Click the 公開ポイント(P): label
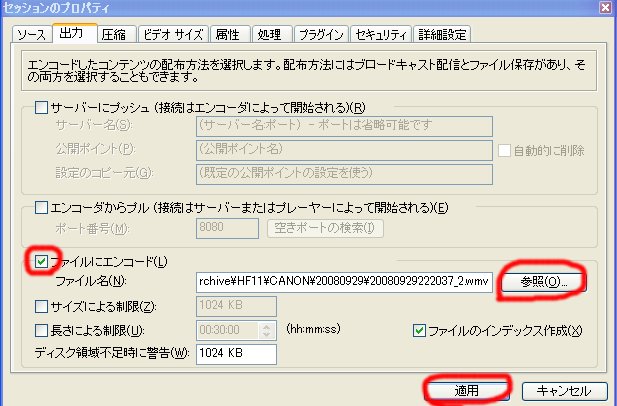The width and height of the screenshot is (617, 406). [x=95, y=149]
